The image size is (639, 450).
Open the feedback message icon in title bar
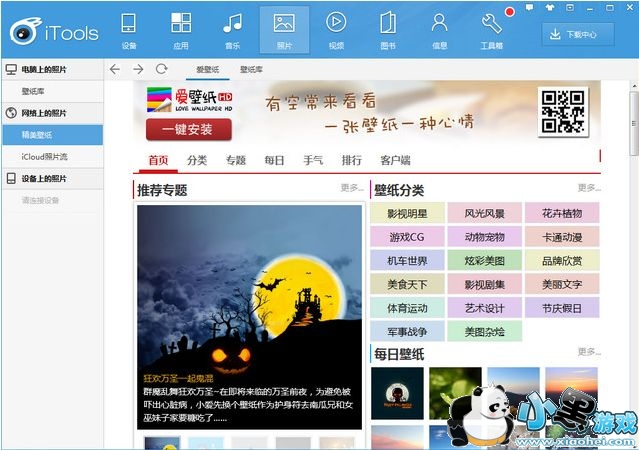click(529, 7)
